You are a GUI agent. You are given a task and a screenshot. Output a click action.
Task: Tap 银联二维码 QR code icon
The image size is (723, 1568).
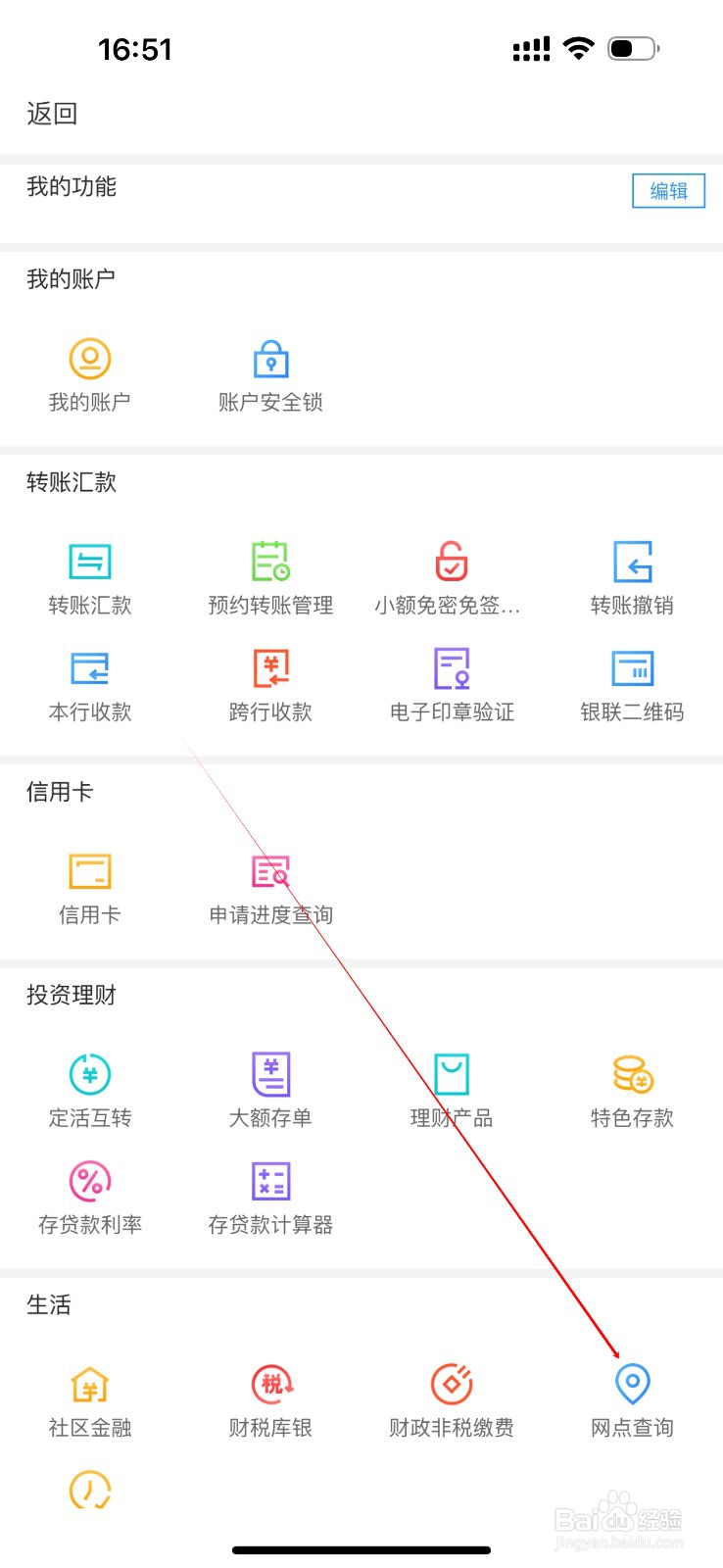633,668
